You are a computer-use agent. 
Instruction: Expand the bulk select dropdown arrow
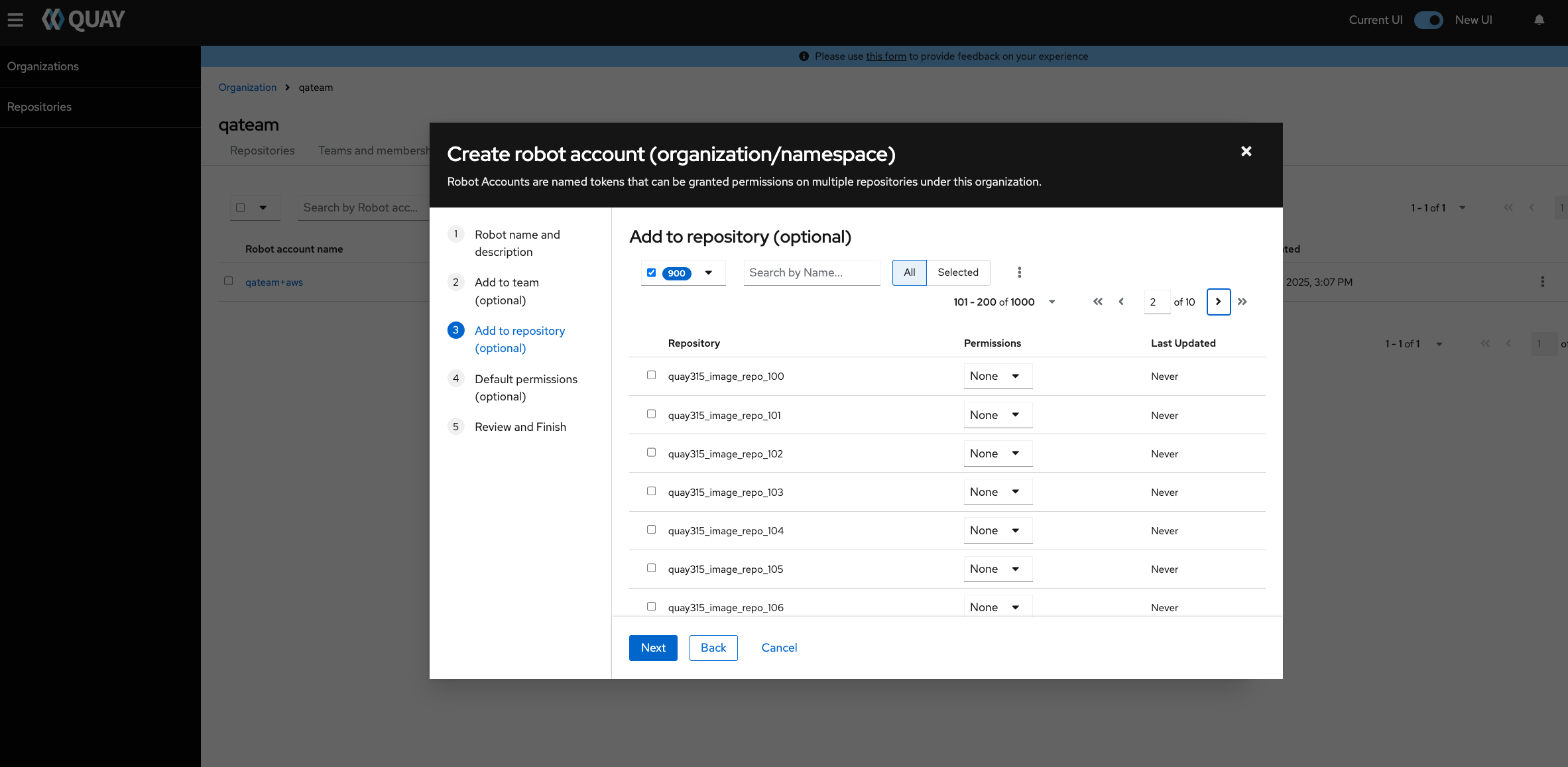[709, 272]
